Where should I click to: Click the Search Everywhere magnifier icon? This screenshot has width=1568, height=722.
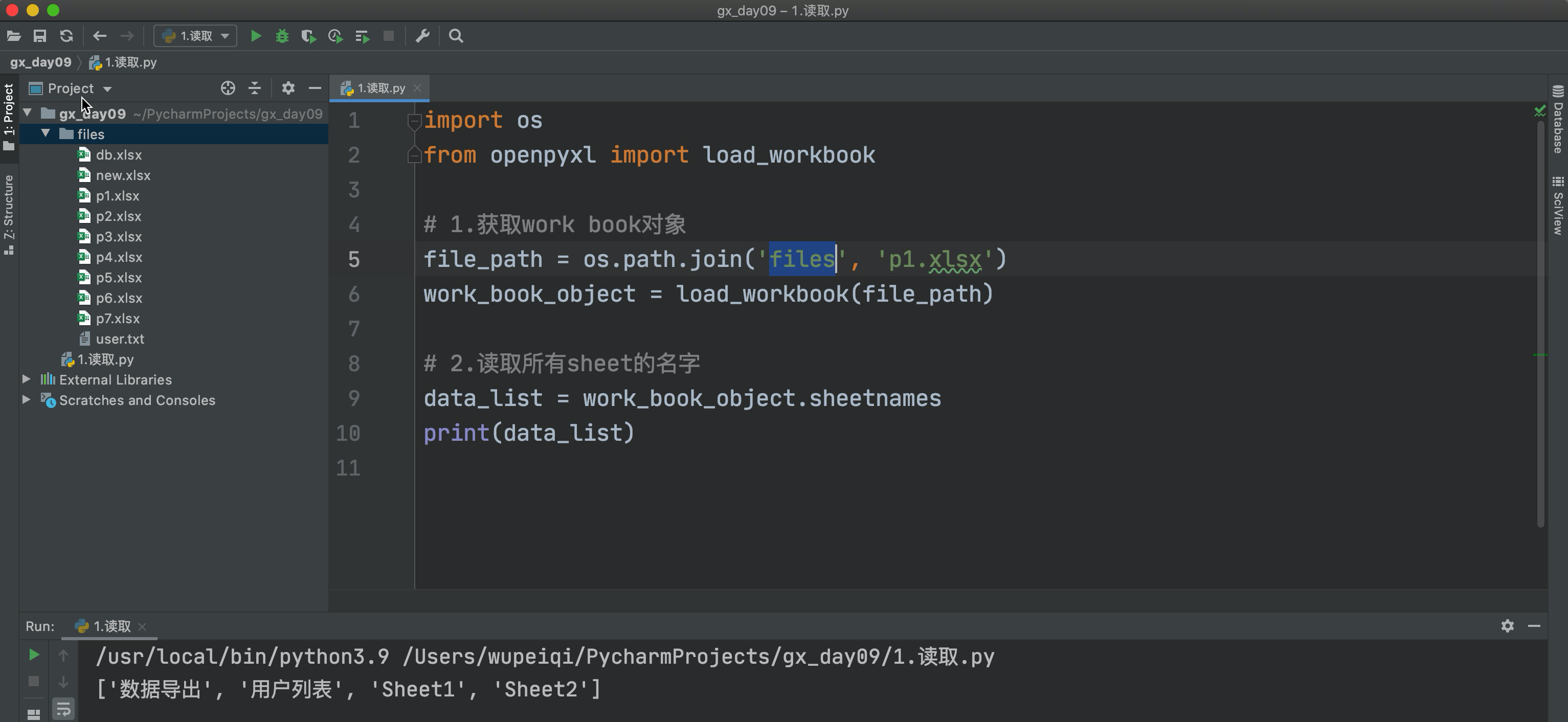456,36
